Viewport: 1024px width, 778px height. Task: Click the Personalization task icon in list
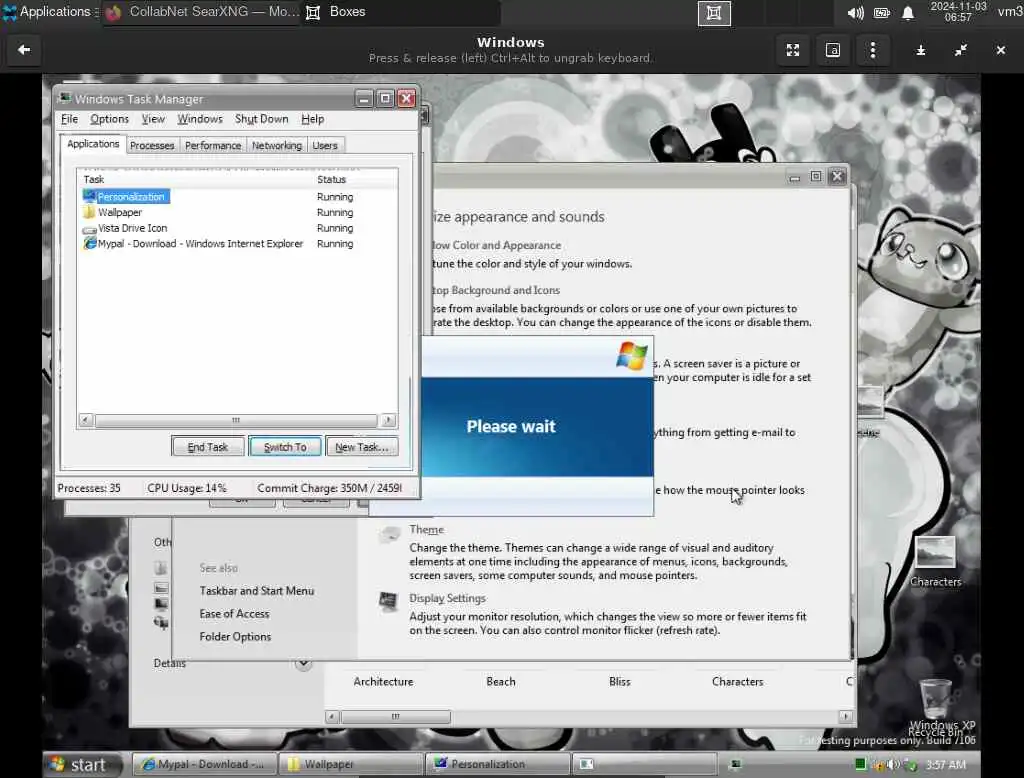[89, 197]
